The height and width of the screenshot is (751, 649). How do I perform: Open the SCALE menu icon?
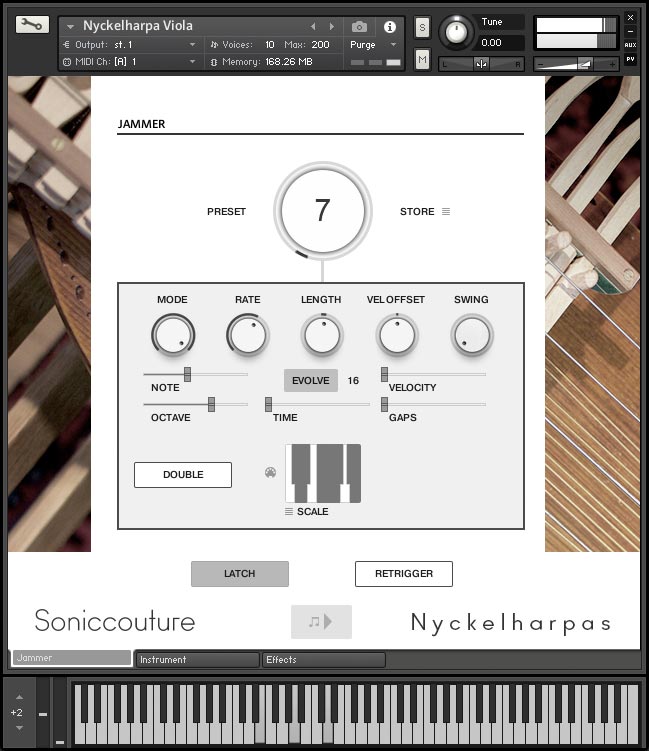[289, 512]
